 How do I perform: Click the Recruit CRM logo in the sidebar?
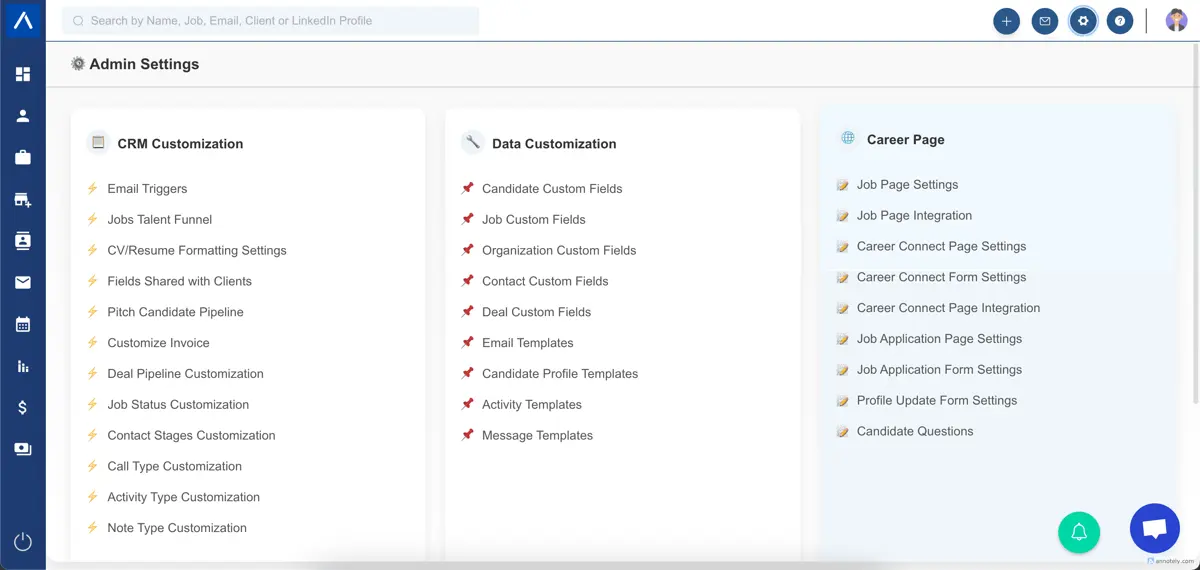tap(22, 20)
